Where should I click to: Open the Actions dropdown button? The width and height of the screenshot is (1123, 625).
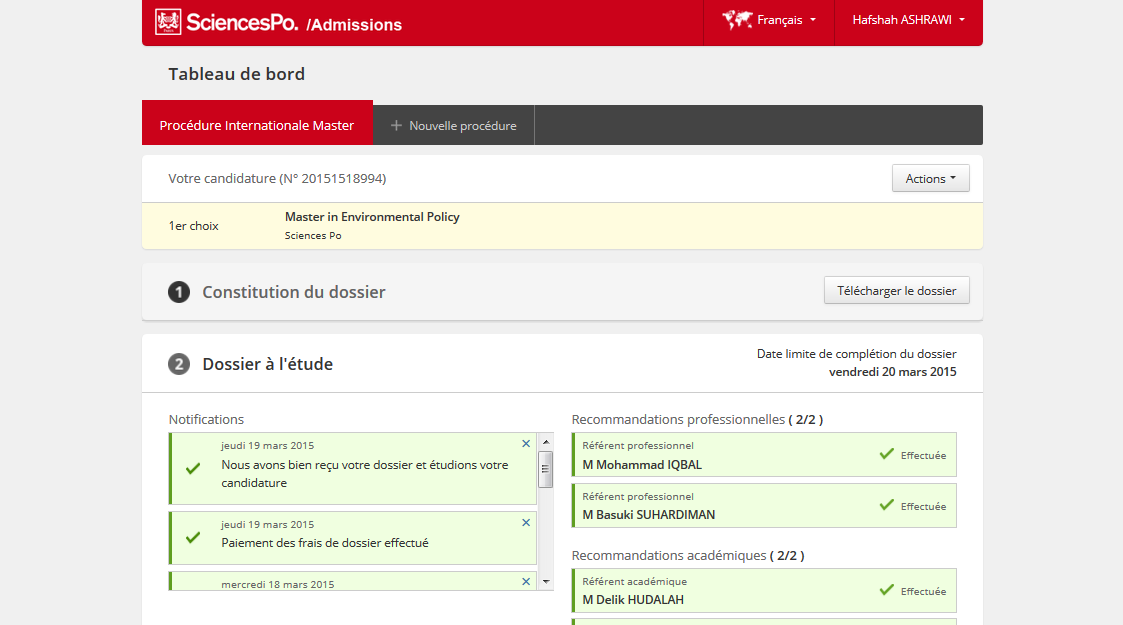930,178
